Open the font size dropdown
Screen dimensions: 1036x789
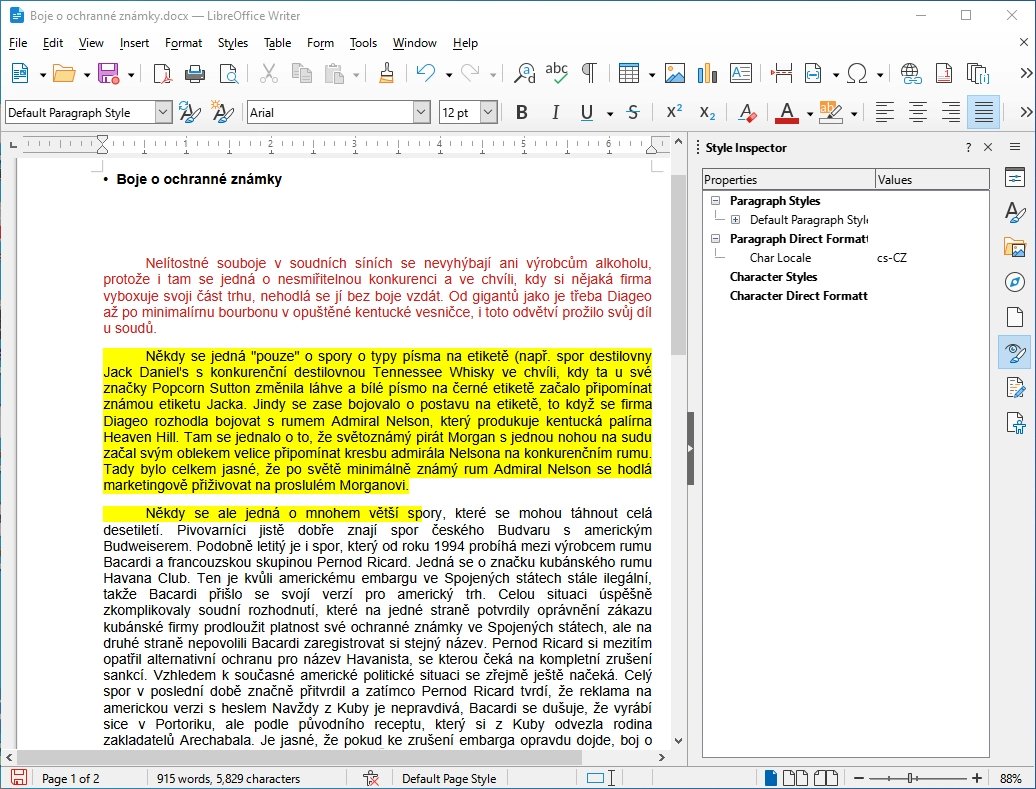[489, 112]
